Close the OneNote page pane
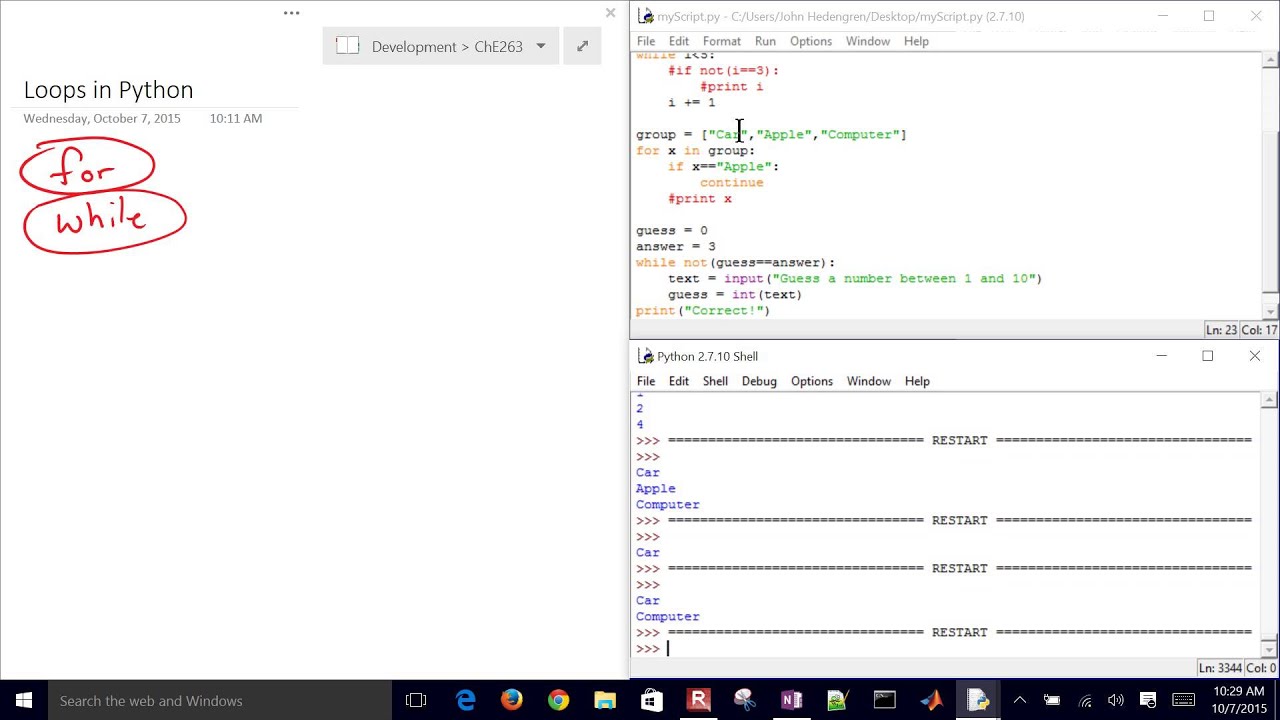Viewport: 1280px width, 720px height. tap(610, 13)
